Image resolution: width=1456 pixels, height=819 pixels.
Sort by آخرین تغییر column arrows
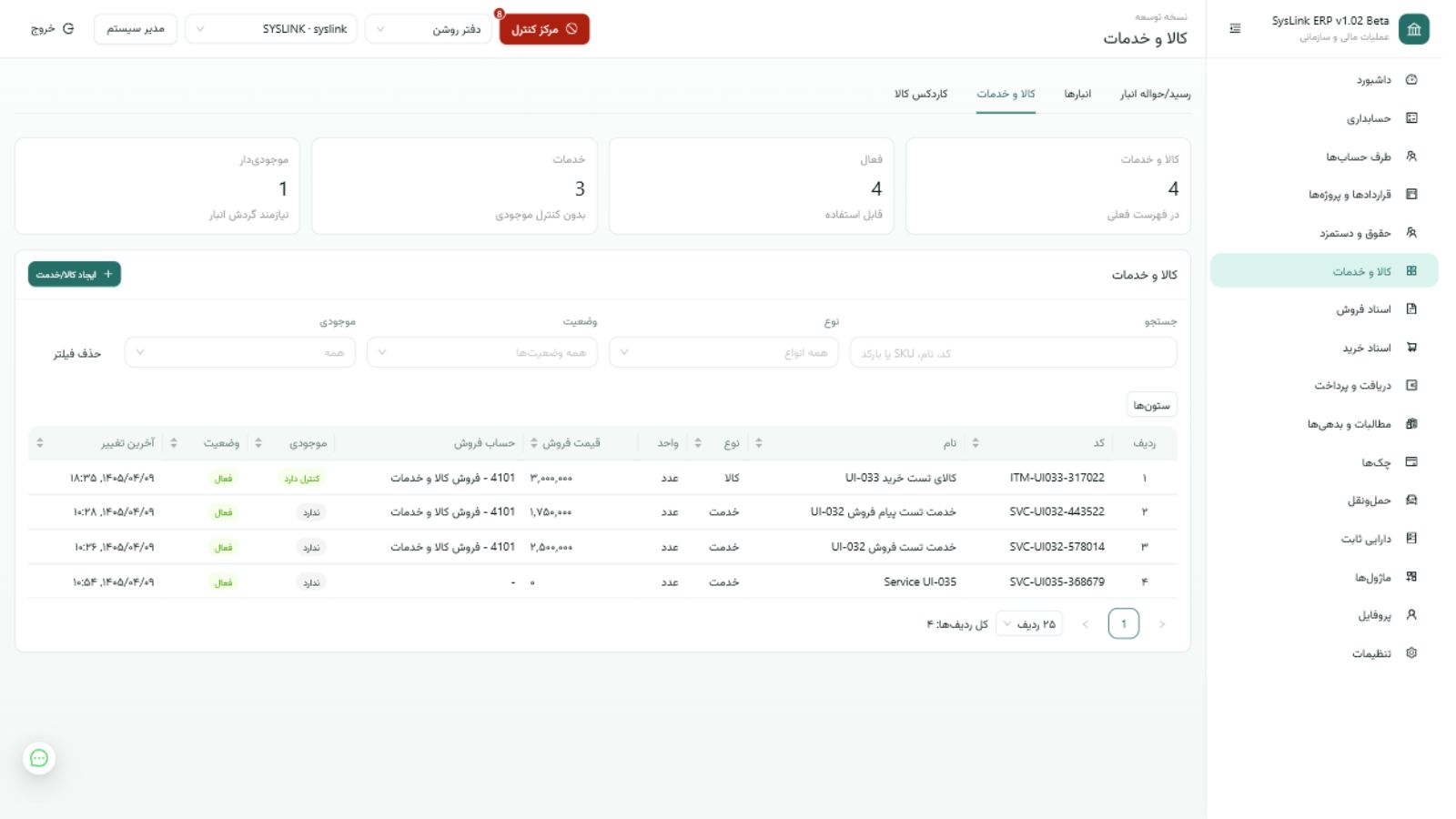(40, 443)
